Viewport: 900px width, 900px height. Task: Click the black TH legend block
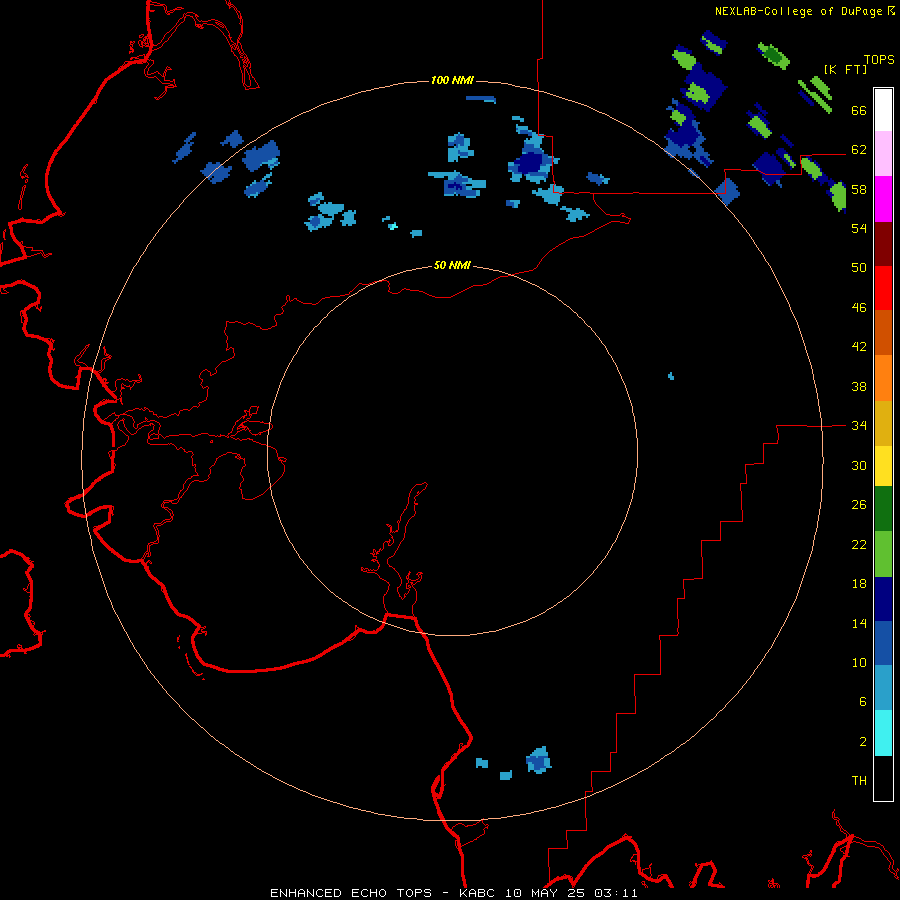[x=883, y=778]
